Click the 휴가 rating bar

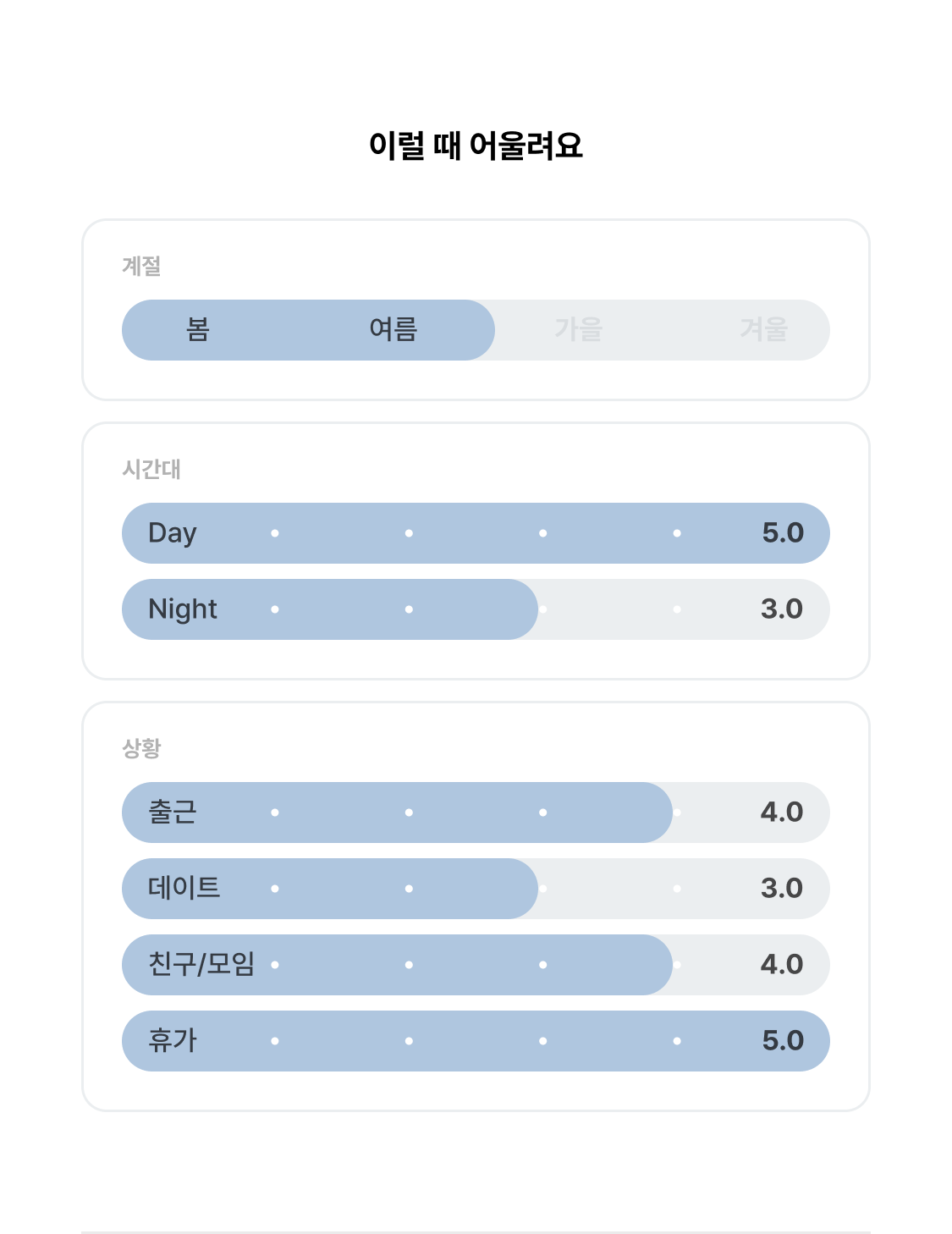tap(476, 1041)
